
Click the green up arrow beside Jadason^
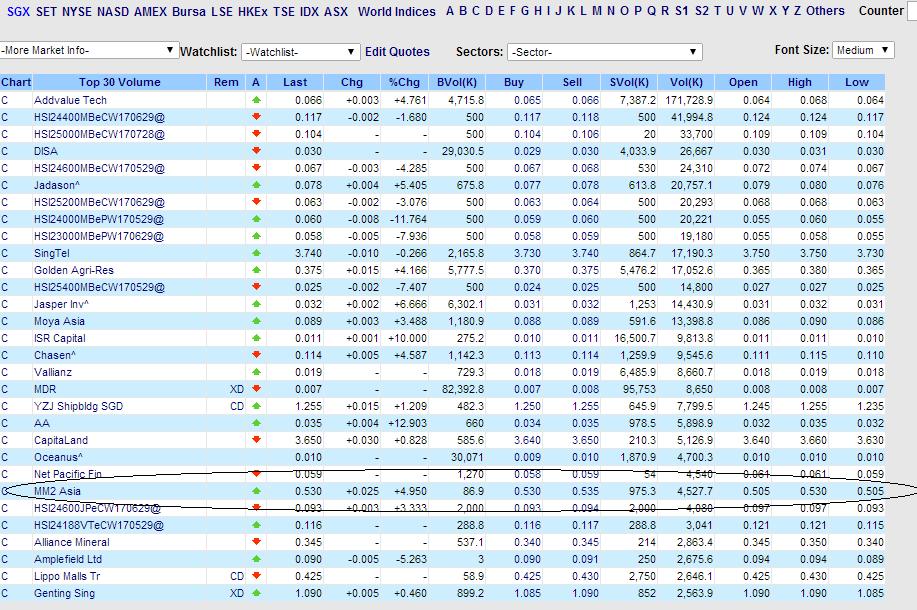pyautogui.click(x=258, y=185)
